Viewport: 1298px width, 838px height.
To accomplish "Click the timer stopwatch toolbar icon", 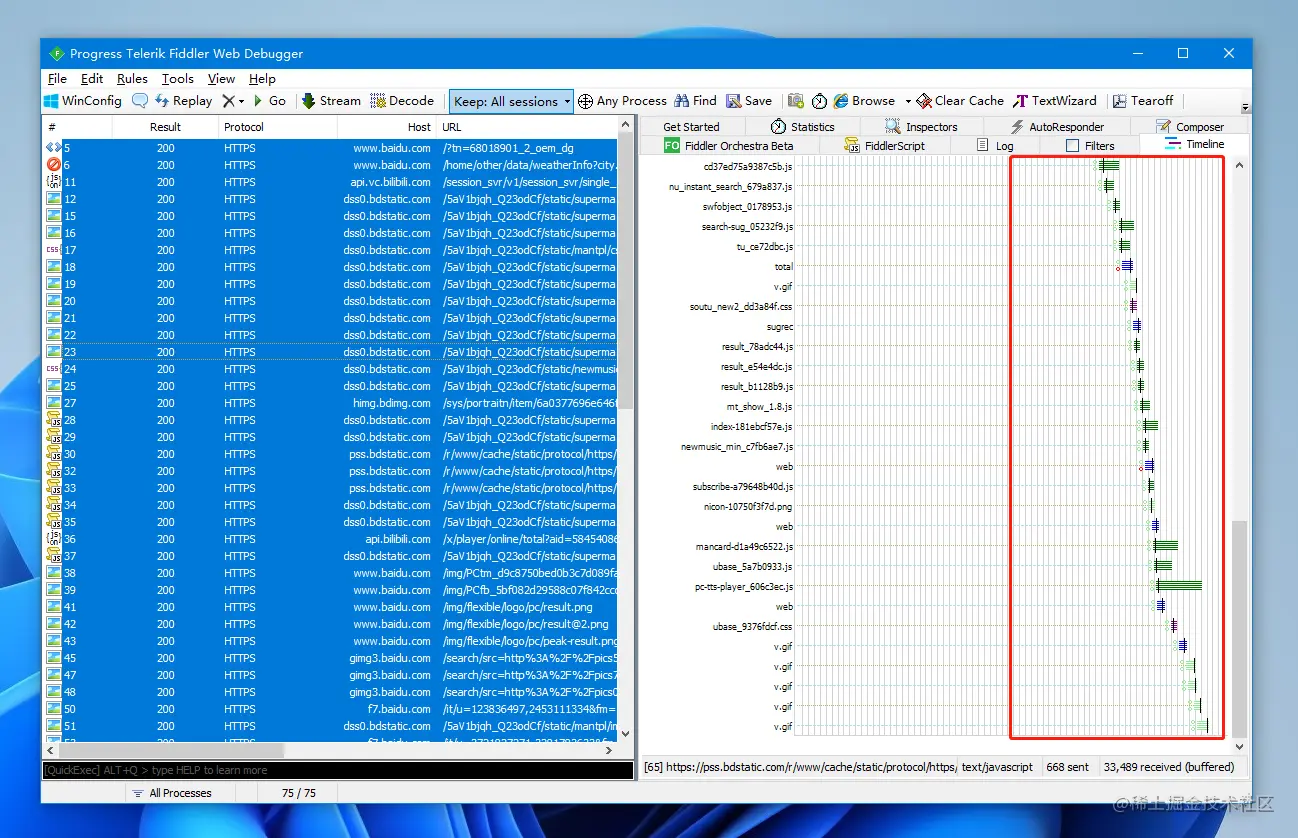I will pos(819,101).
